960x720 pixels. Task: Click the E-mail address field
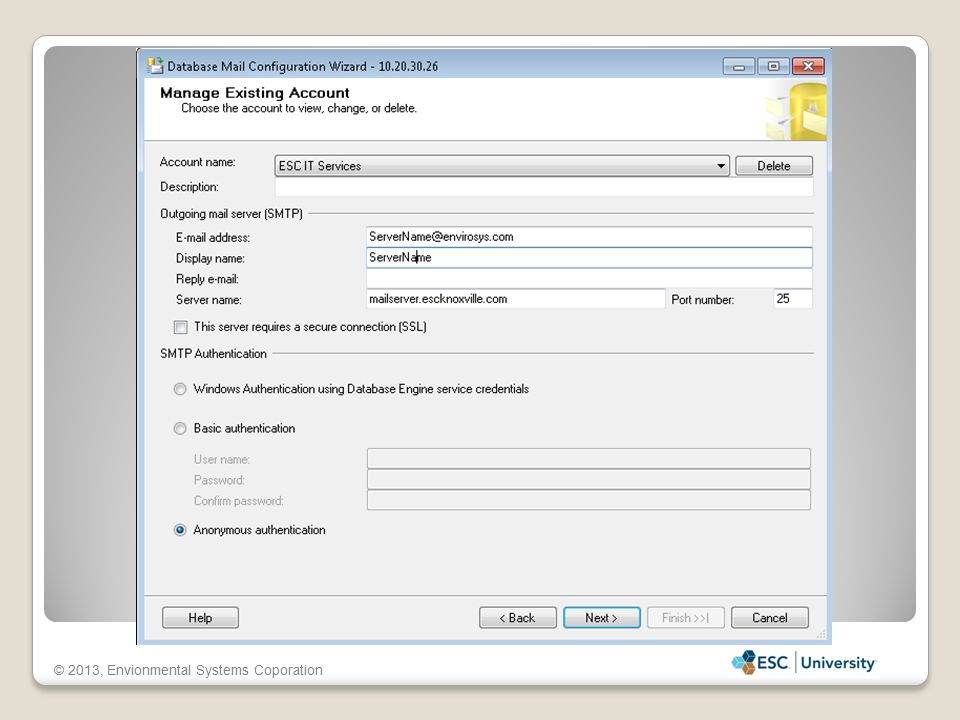tap(589, 237)
